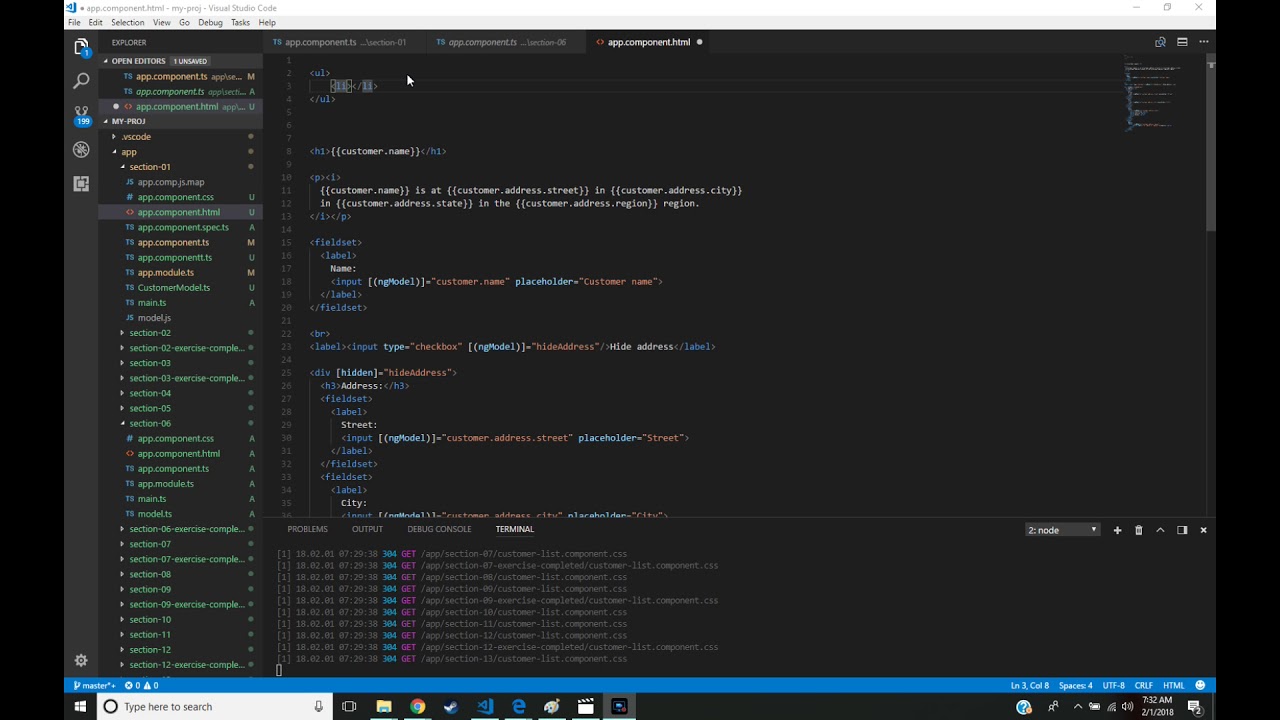
Task: Move the panel to the right
Action: (1182, 530)
